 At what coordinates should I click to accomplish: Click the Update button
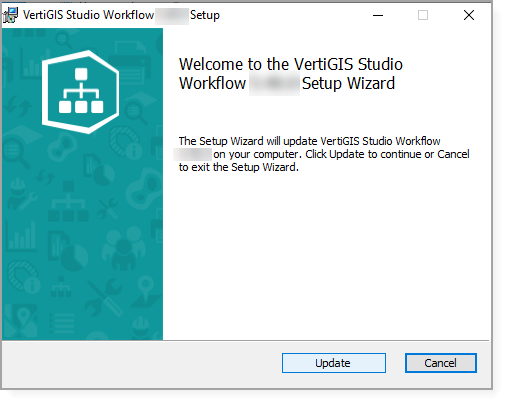(x=334, y=363)
